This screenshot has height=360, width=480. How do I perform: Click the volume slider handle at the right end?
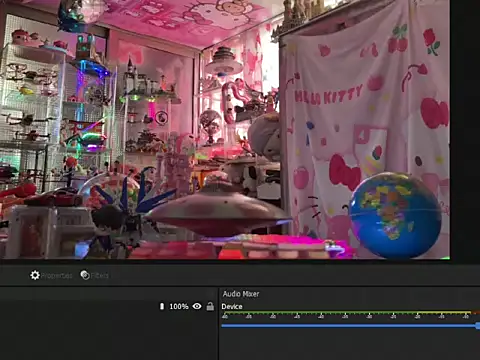pos(478,326)
